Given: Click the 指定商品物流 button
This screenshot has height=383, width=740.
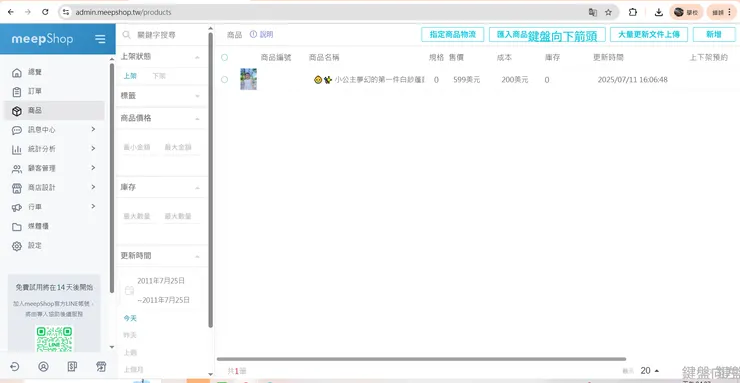Looking at the screenshot, I should pyautogui.click(x=453, y=34).
